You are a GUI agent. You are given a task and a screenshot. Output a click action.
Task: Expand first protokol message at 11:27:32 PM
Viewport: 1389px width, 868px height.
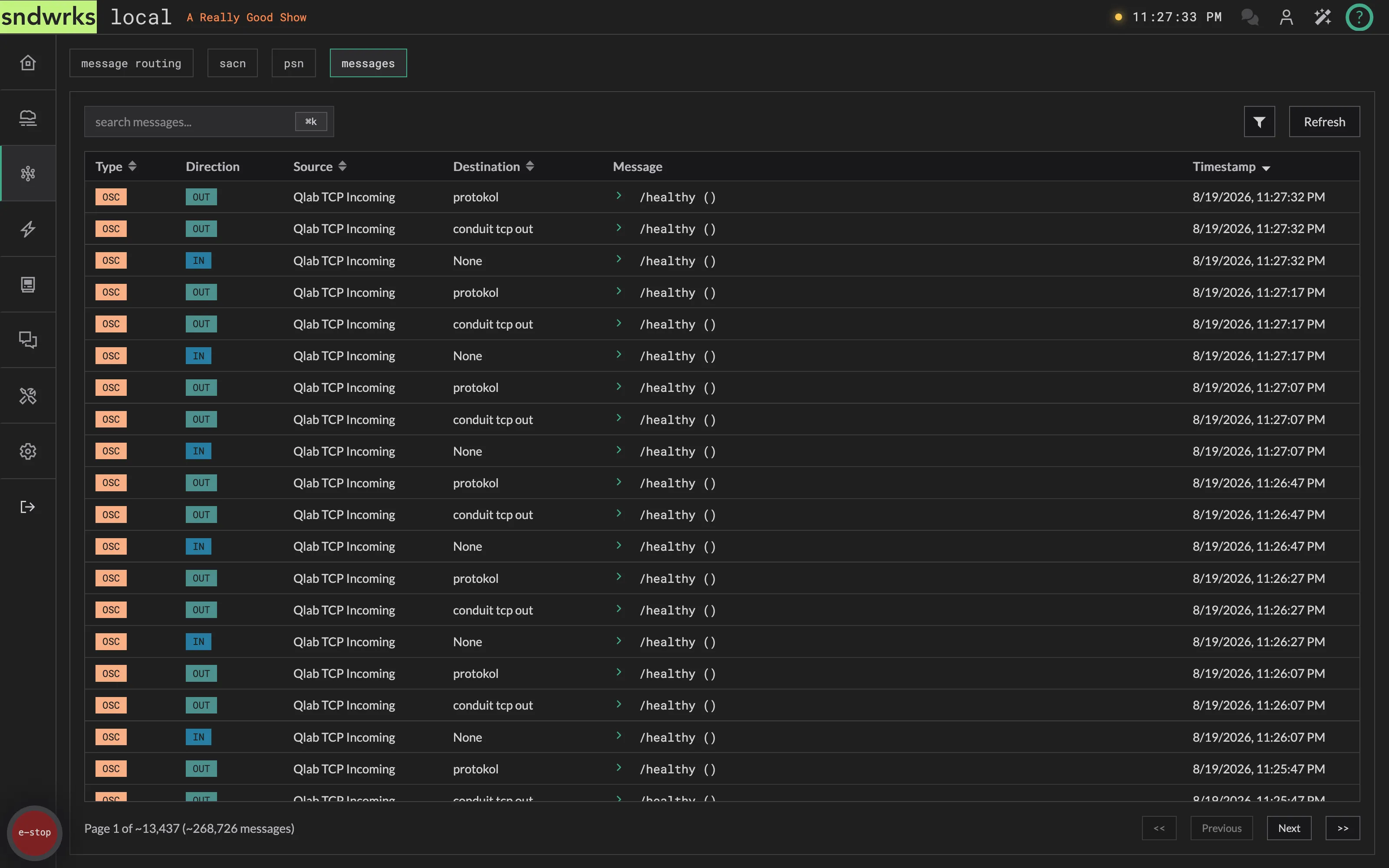click(x=619, y=196)
